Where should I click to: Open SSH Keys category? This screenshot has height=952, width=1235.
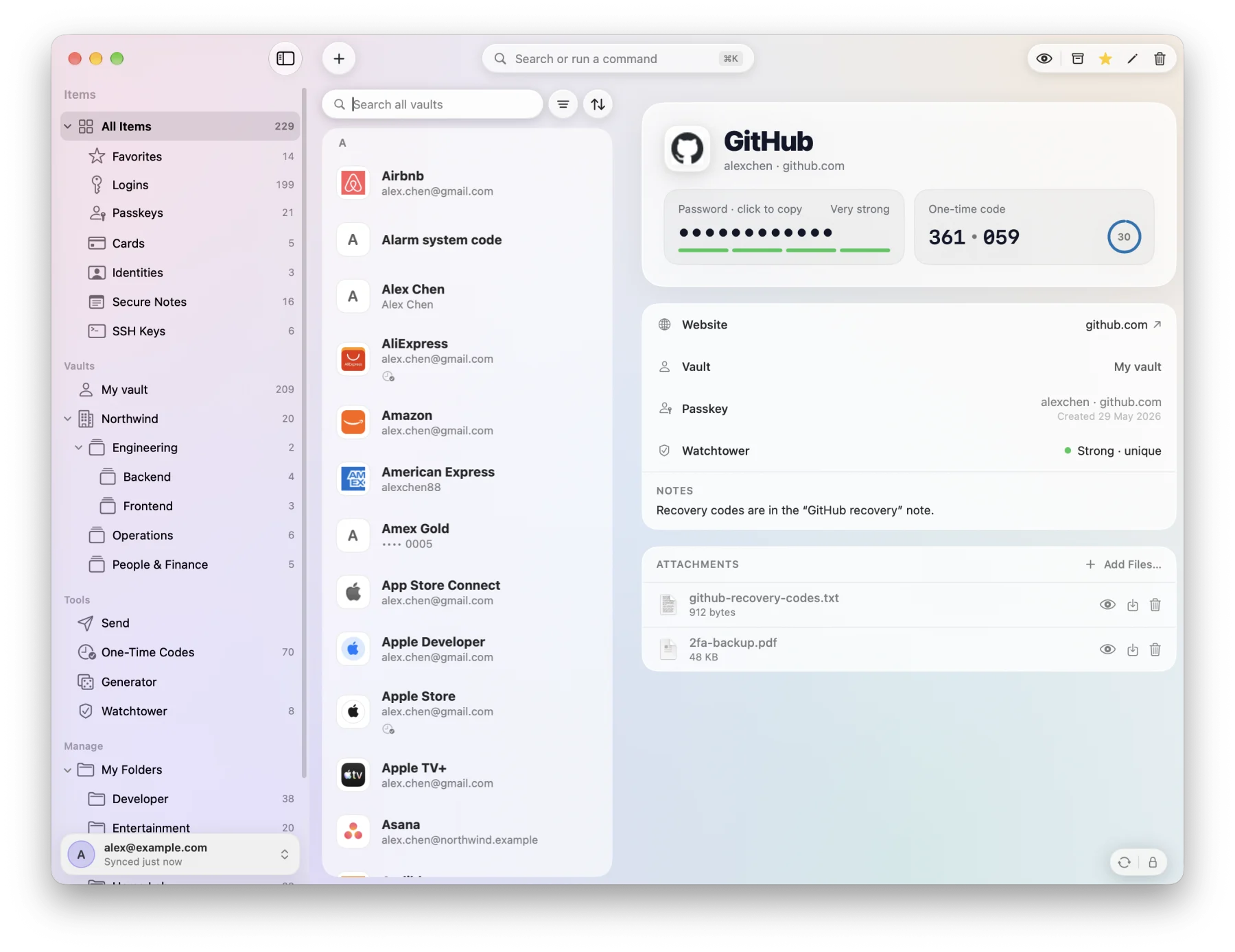point(180,331)
